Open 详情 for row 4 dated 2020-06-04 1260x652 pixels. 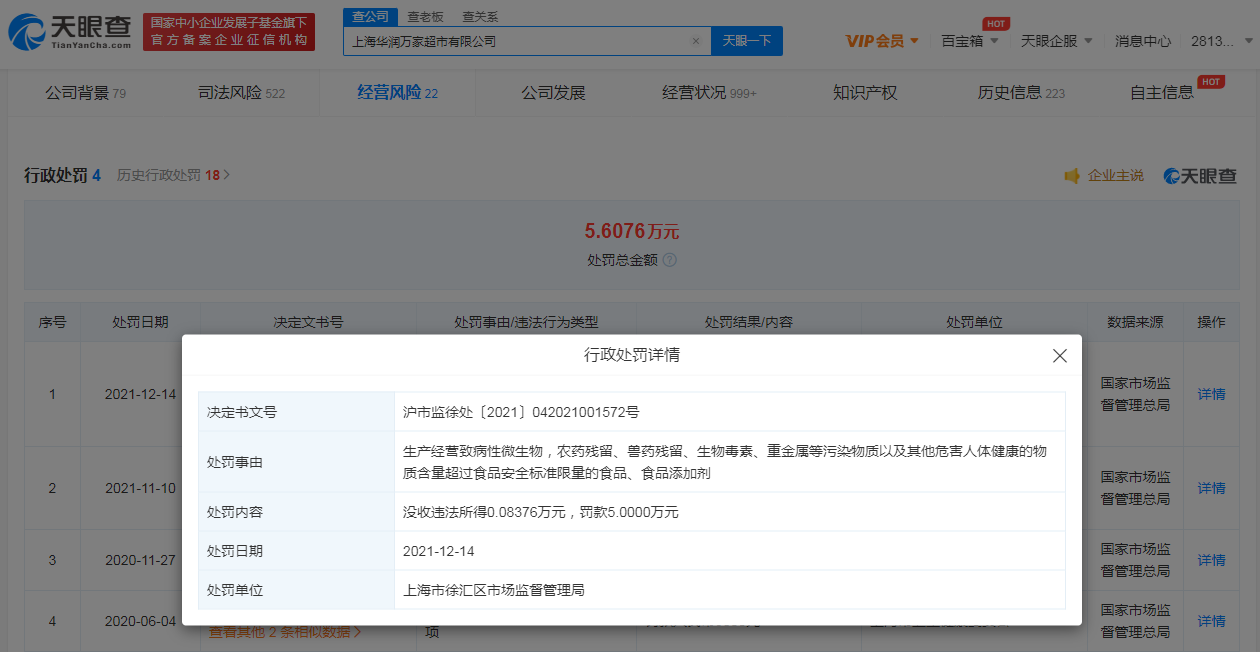(x=1211, y=621)
